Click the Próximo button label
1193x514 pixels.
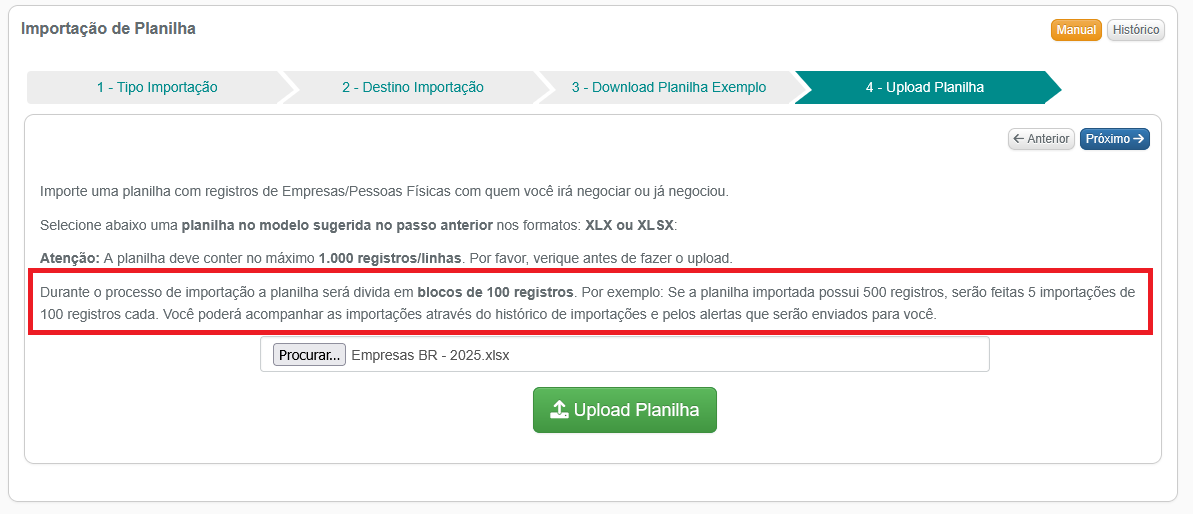(1109, 139)
